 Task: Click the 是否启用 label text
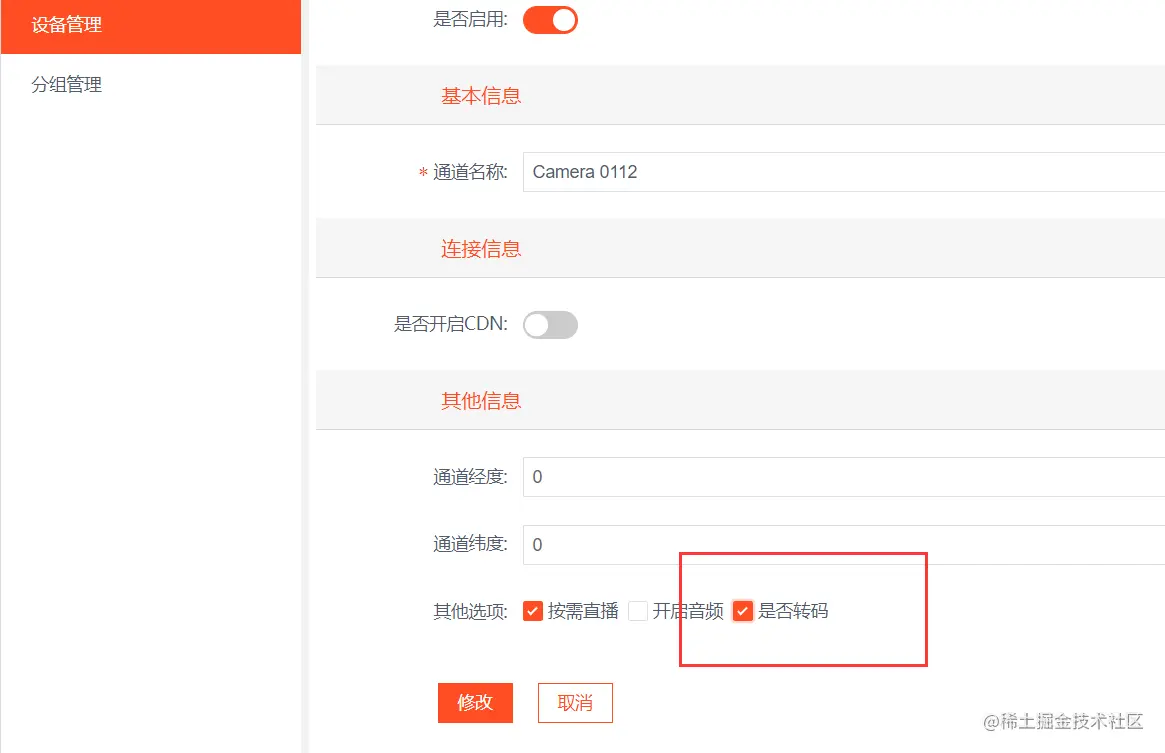point(470,19)
